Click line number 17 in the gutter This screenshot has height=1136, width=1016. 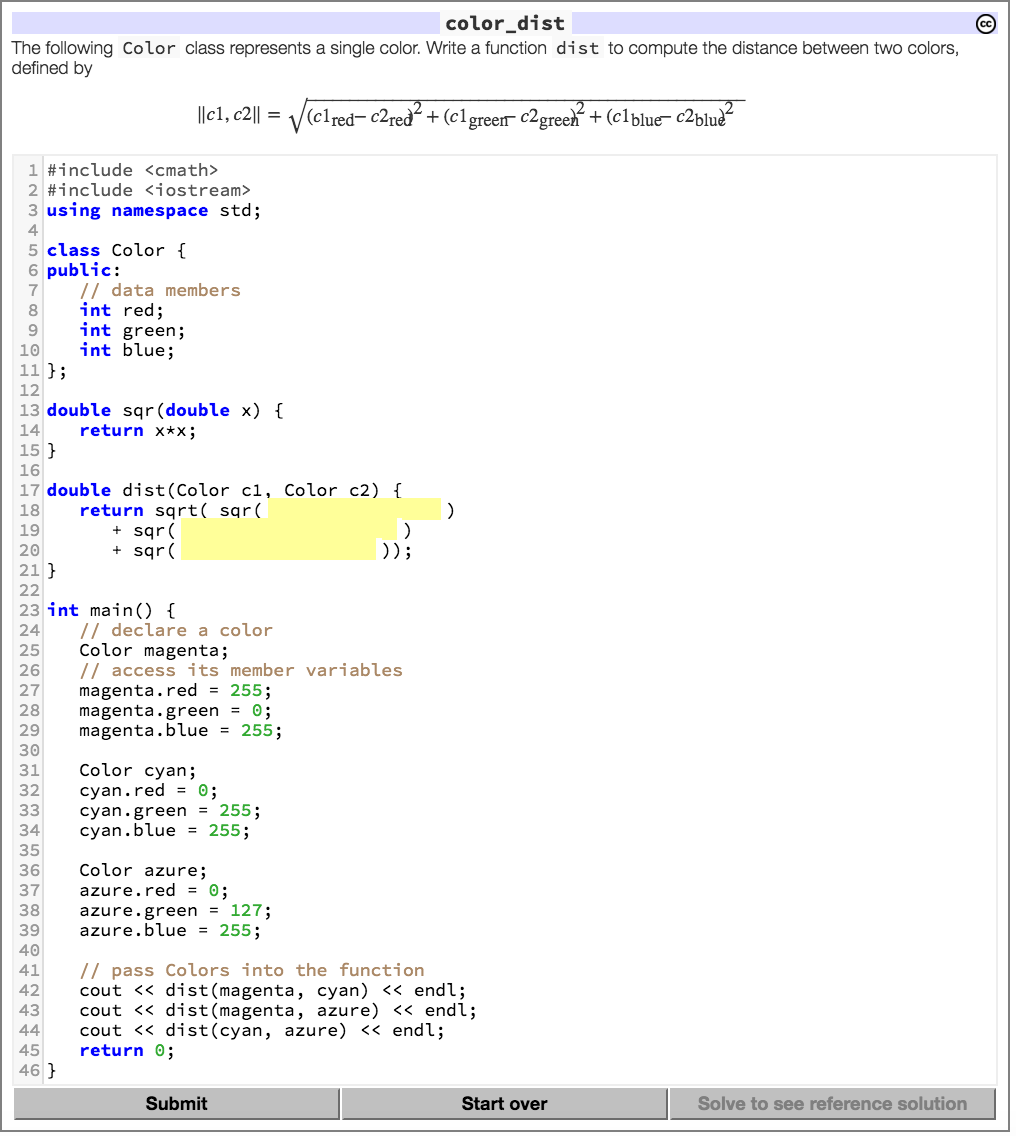point(30,490)
